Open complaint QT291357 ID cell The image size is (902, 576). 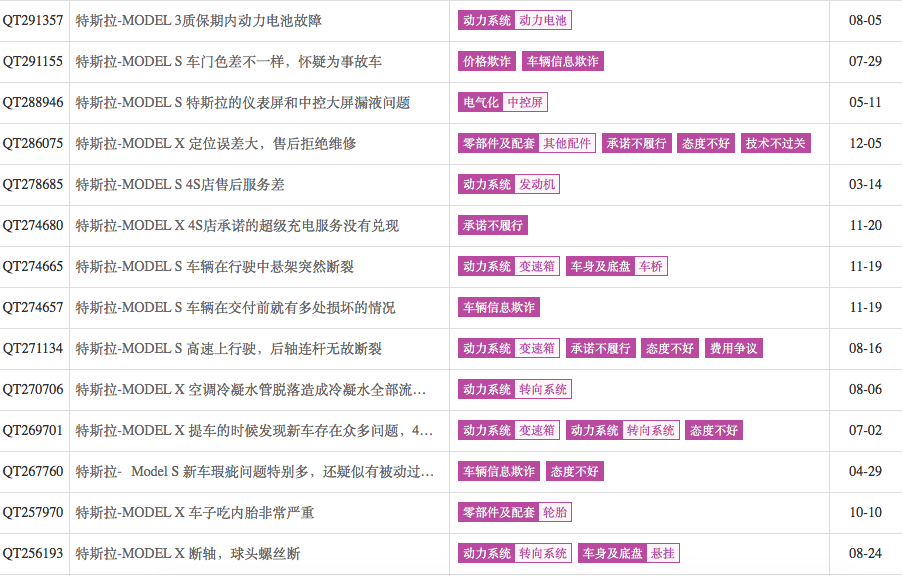coord(33,21)
